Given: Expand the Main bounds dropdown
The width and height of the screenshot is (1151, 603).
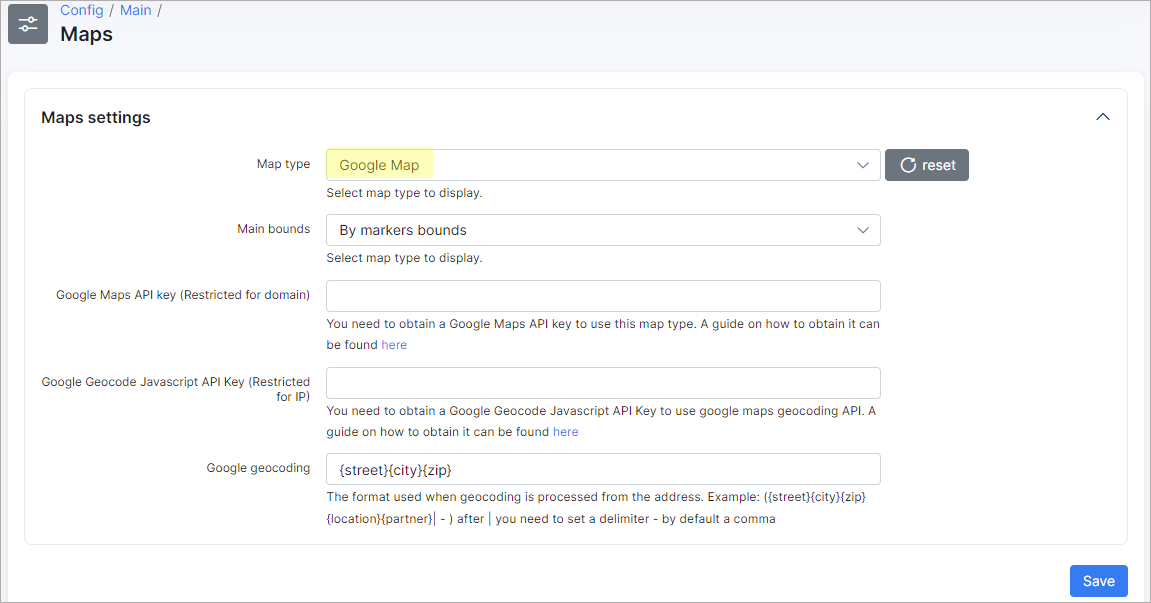Looking at the screenshot, I should [x=602, y=230].
